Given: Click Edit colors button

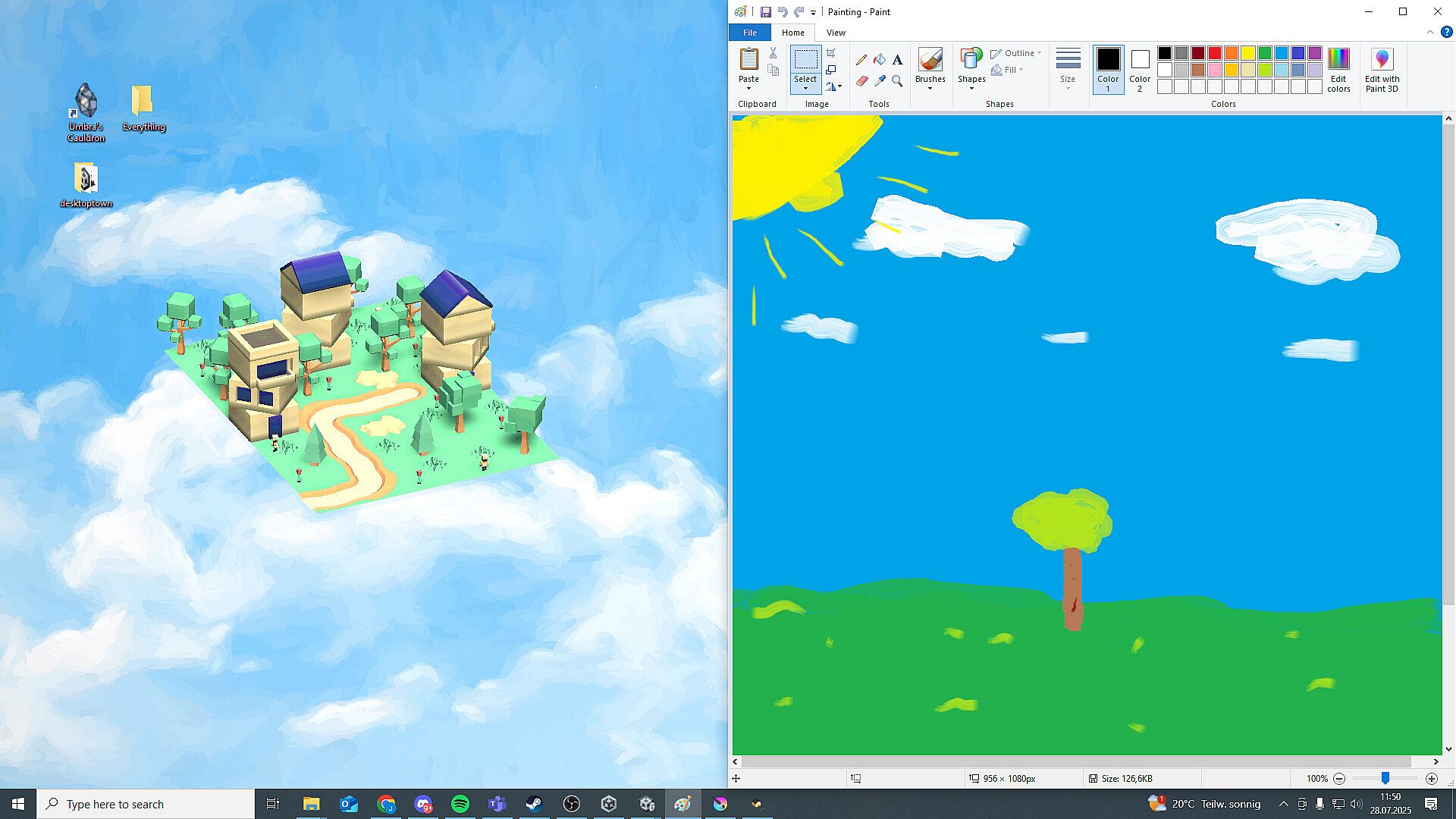Looking at the screenshot, I should (x=1338, y=69).
